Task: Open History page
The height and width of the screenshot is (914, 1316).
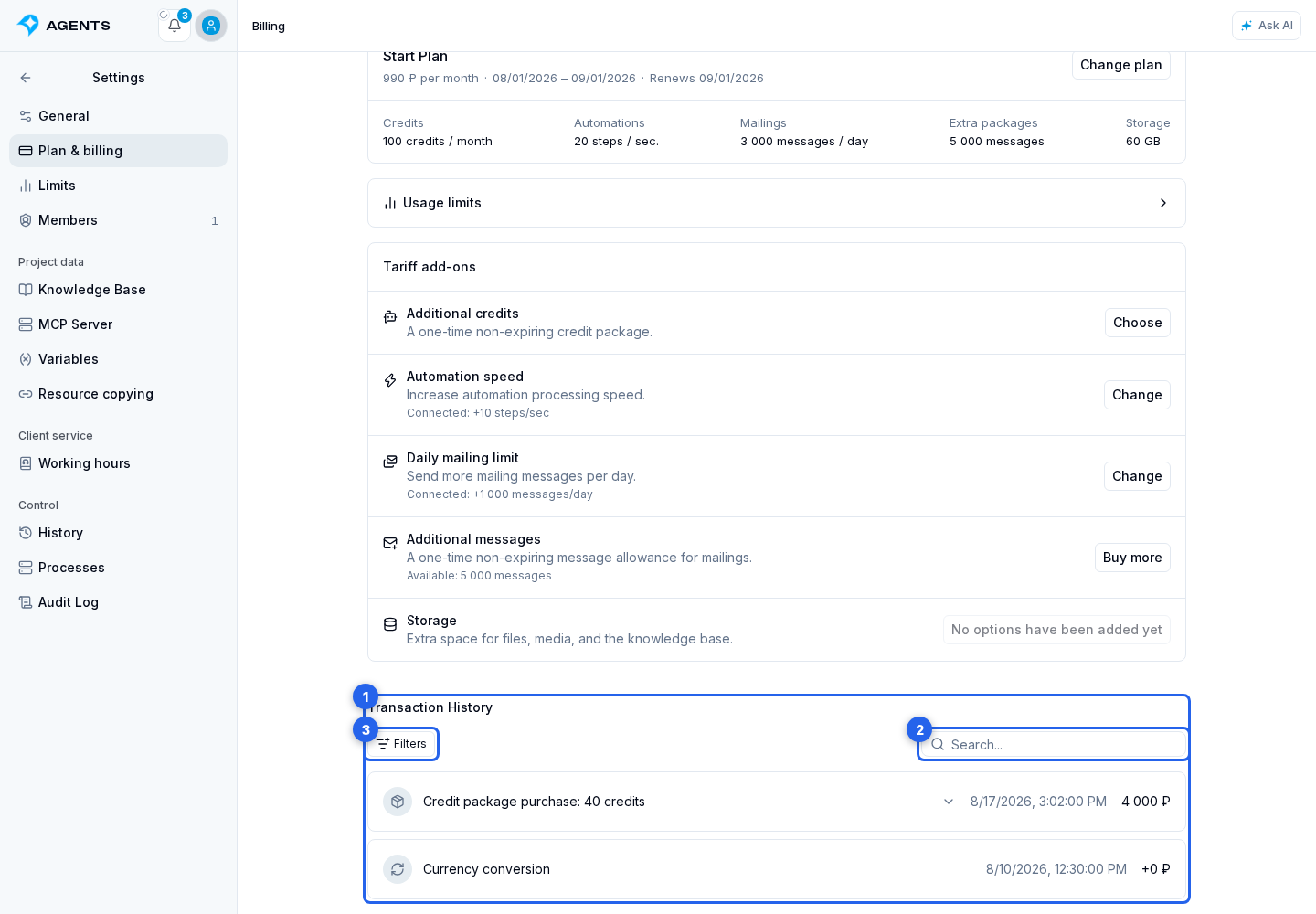Action: pos(118,533)
